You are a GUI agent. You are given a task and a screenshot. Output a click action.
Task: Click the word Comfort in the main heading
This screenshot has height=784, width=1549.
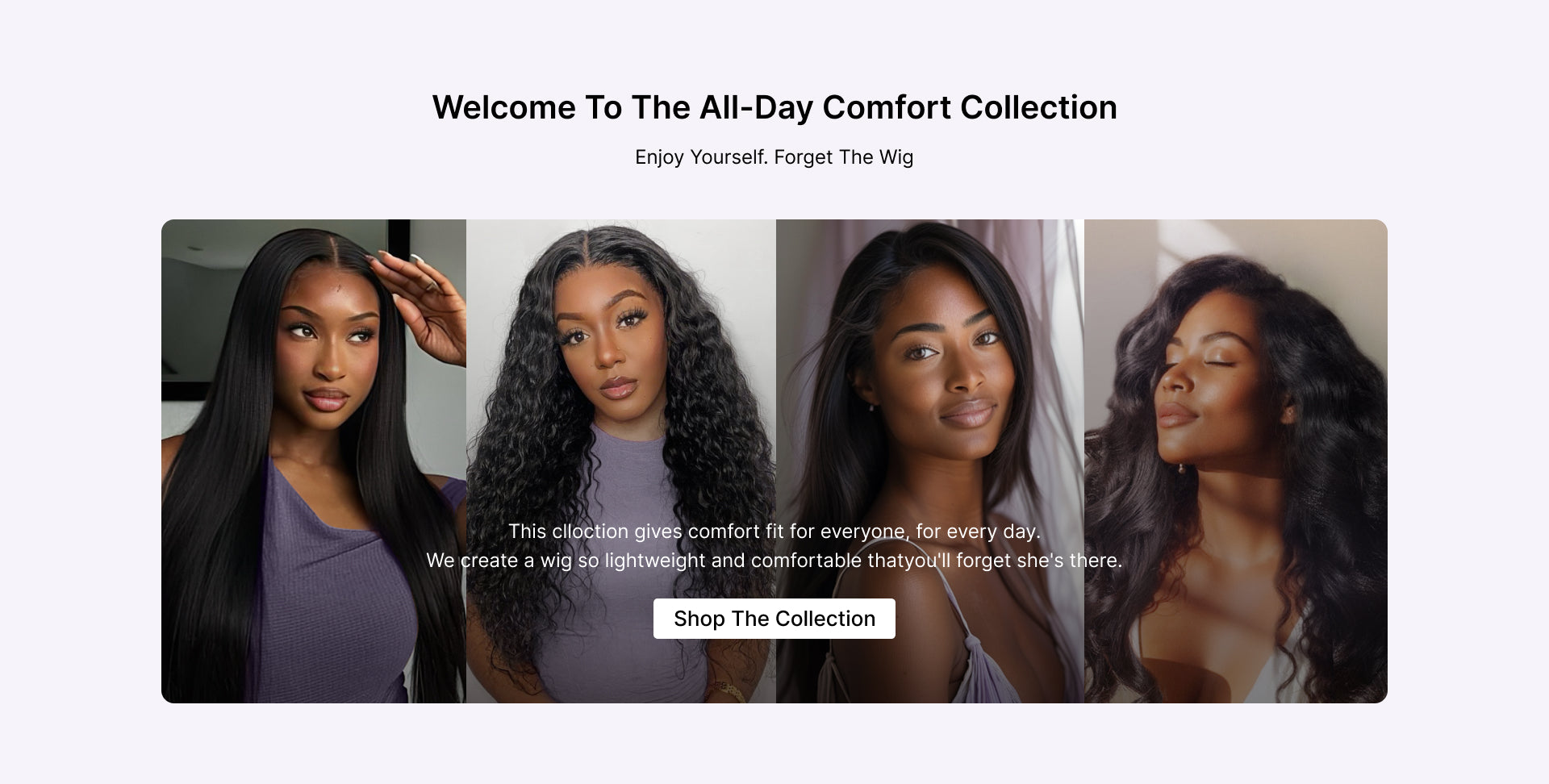pyautogui.click(x=887, y=107)
